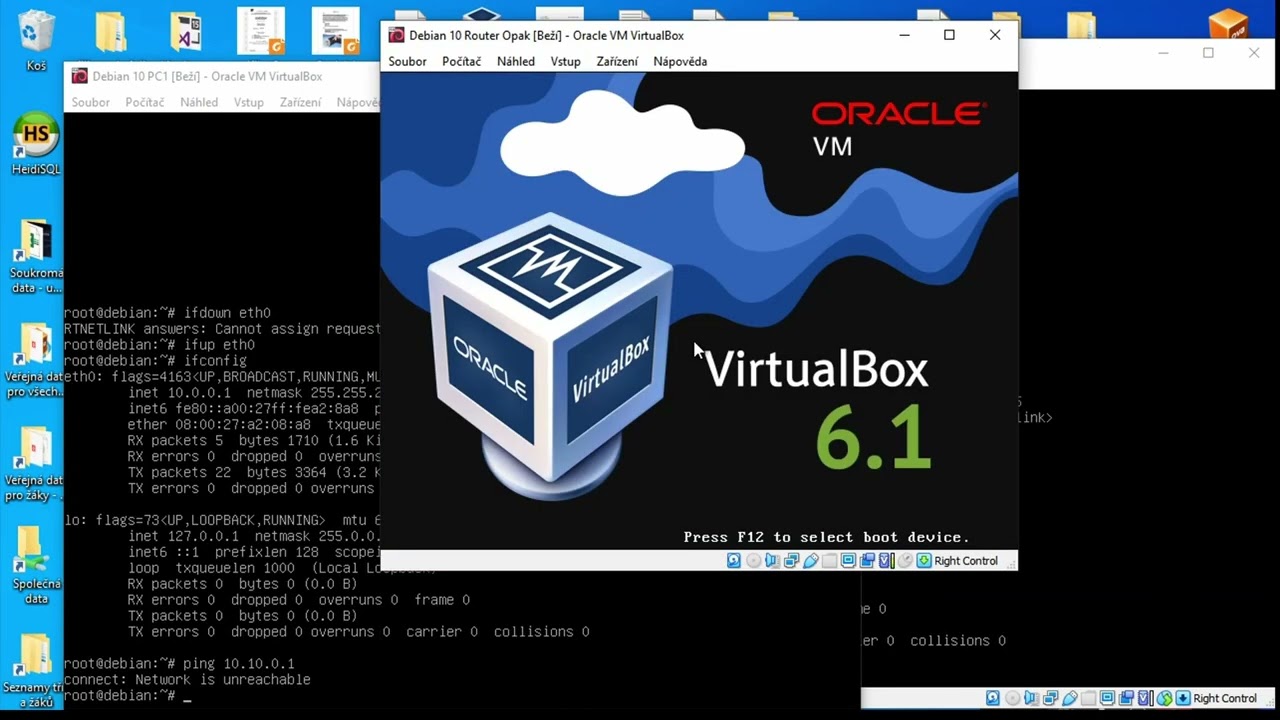Open audio indicator in Router Opak status bar
The width and height of the screenshot is (1280, 720).
click(x=772, y=561)
